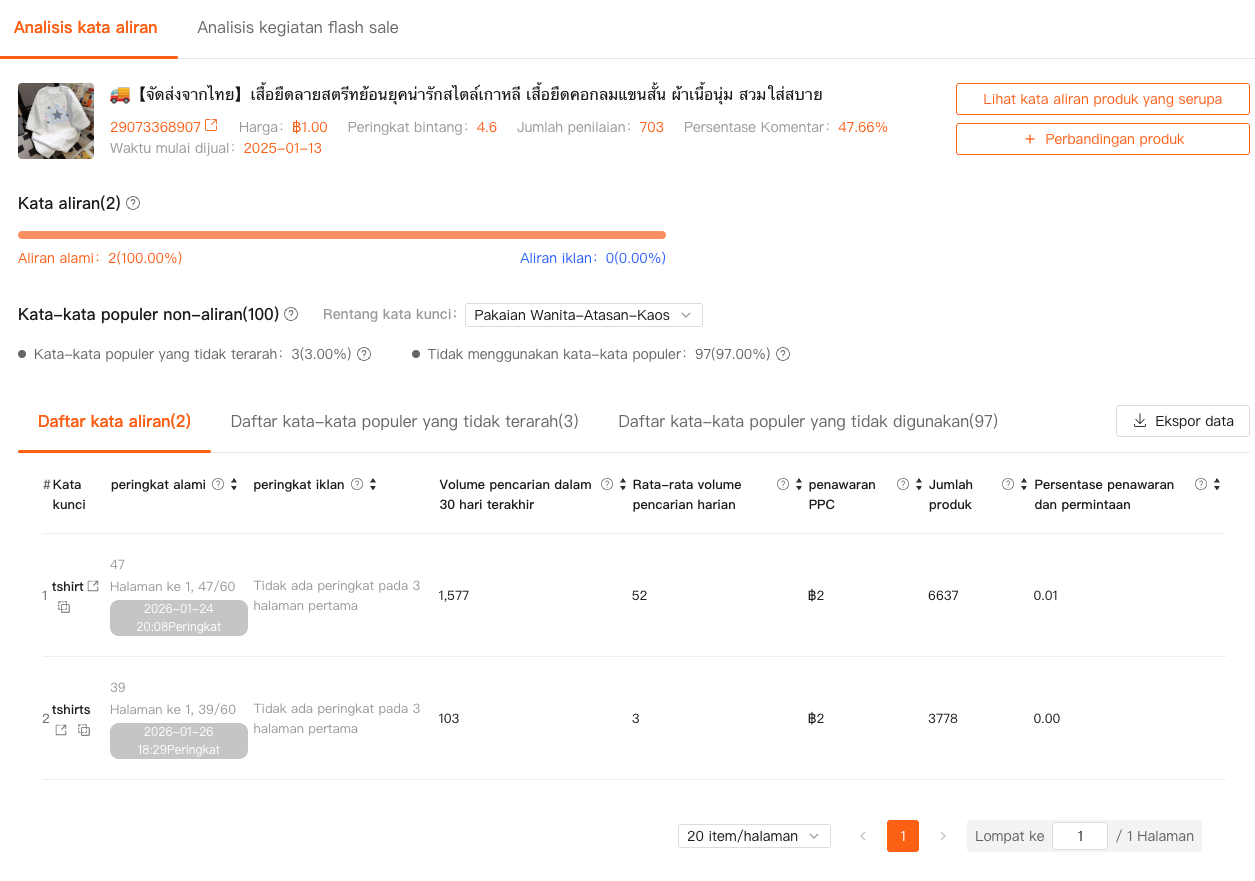Open the external link icon beside product ID 29073368907
Screen dimensions: 1255x881
tap(211, 126)
